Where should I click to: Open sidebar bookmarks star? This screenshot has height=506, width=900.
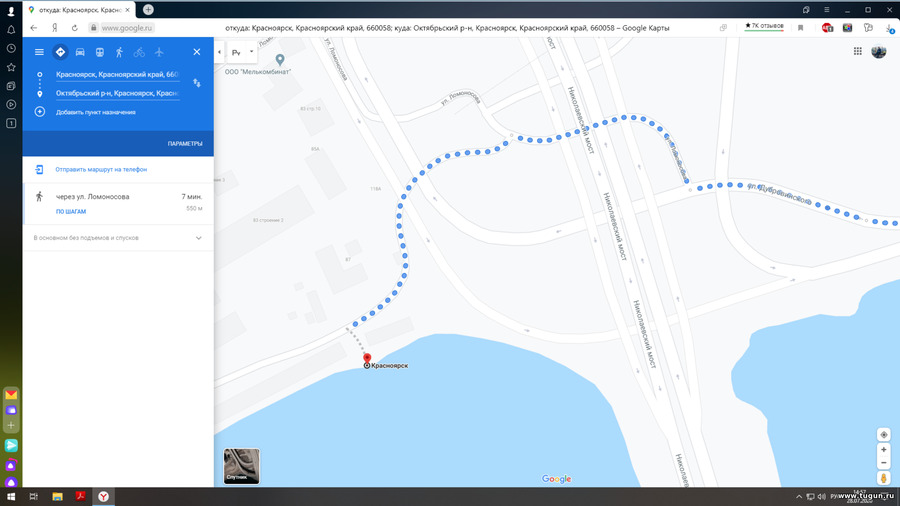[11, 68]
